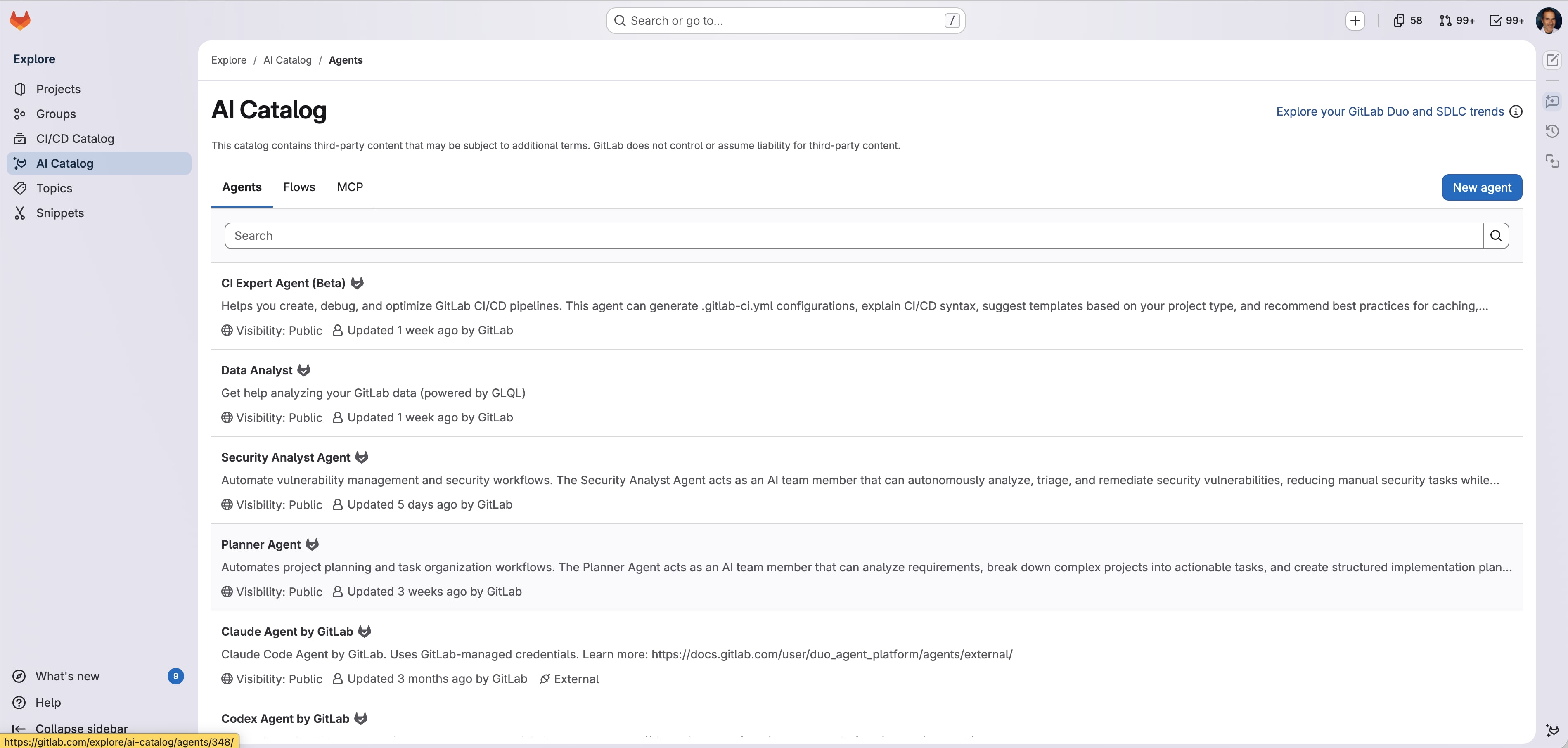Open CI/CD Catalog in sidebar
Viewport: 1568px width, 748px height.
(99, 139)
